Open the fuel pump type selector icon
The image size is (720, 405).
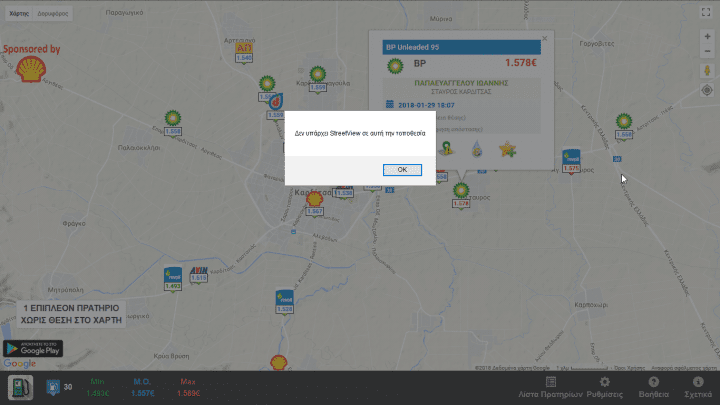[20, 388]
